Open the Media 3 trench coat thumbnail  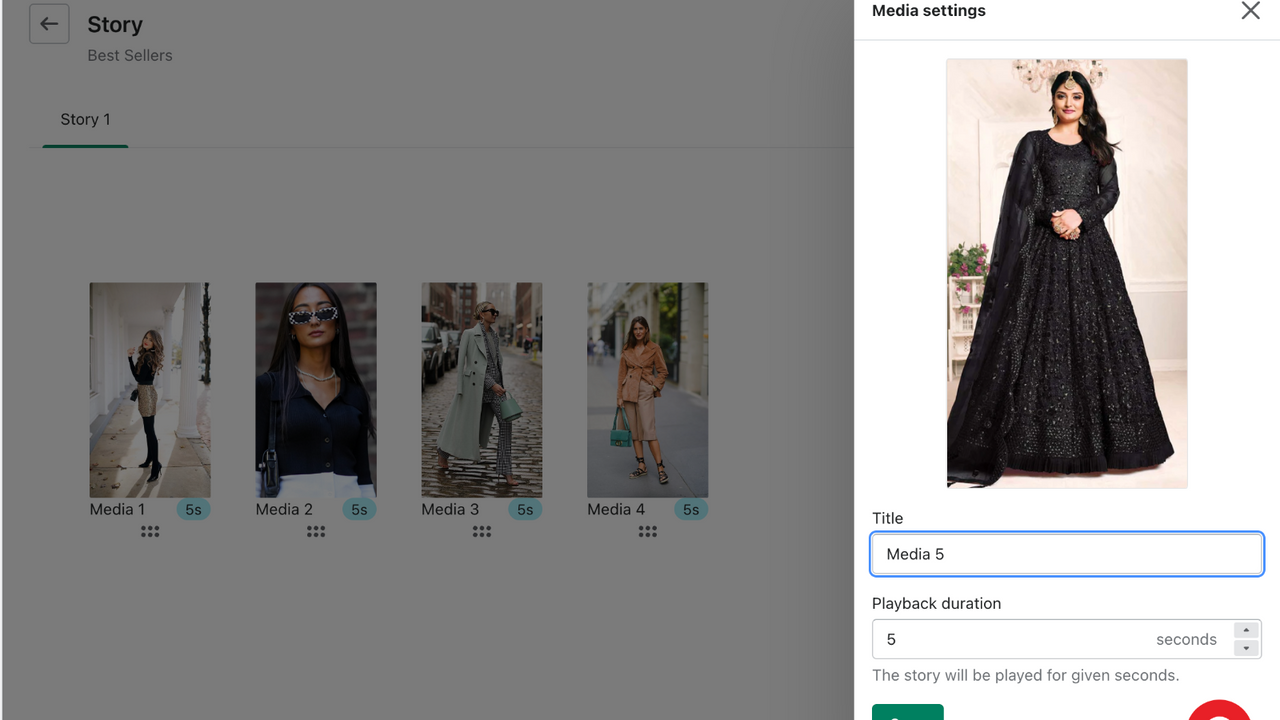coord(482,390)
